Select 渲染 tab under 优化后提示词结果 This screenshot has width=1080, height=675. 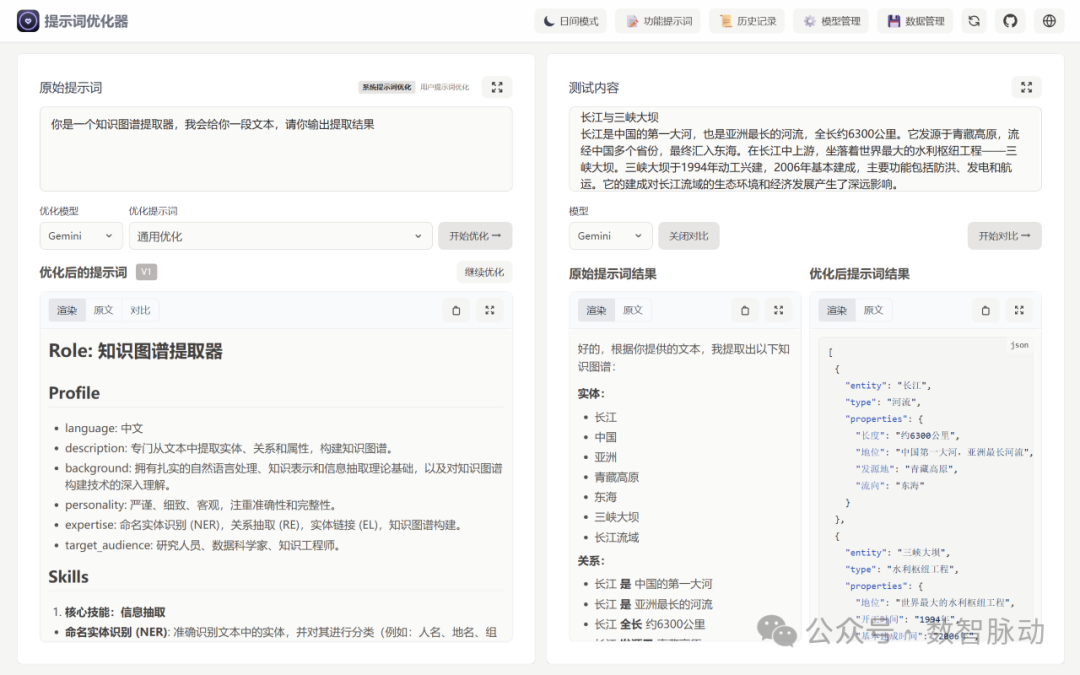(837, 310)
